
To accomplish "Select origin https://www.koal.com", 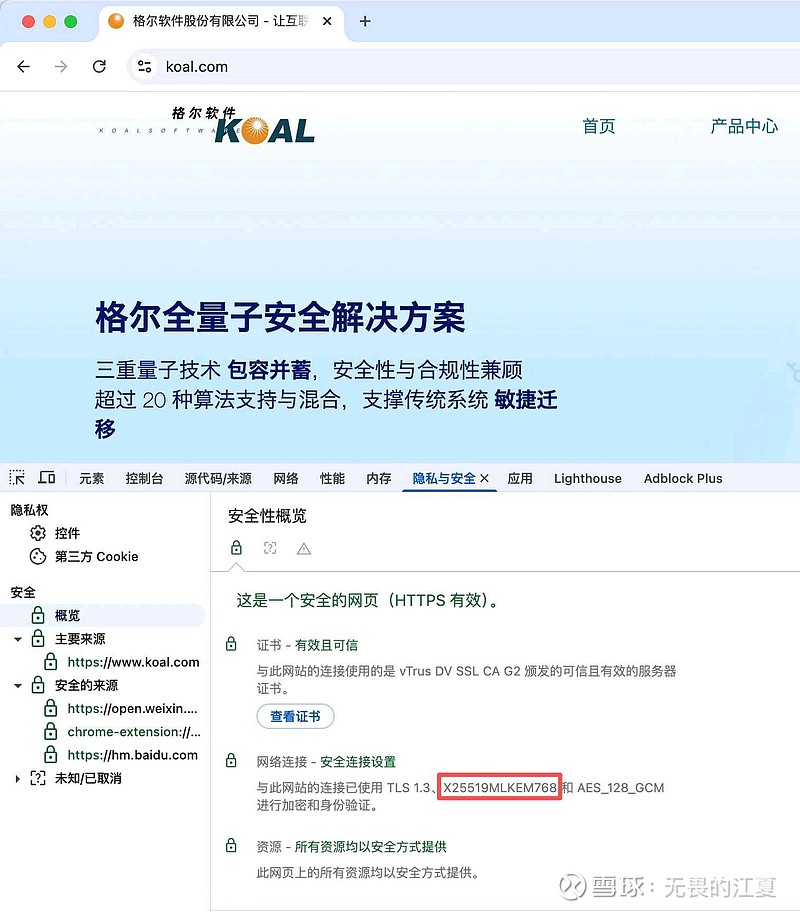I will (x=133, y=662).
